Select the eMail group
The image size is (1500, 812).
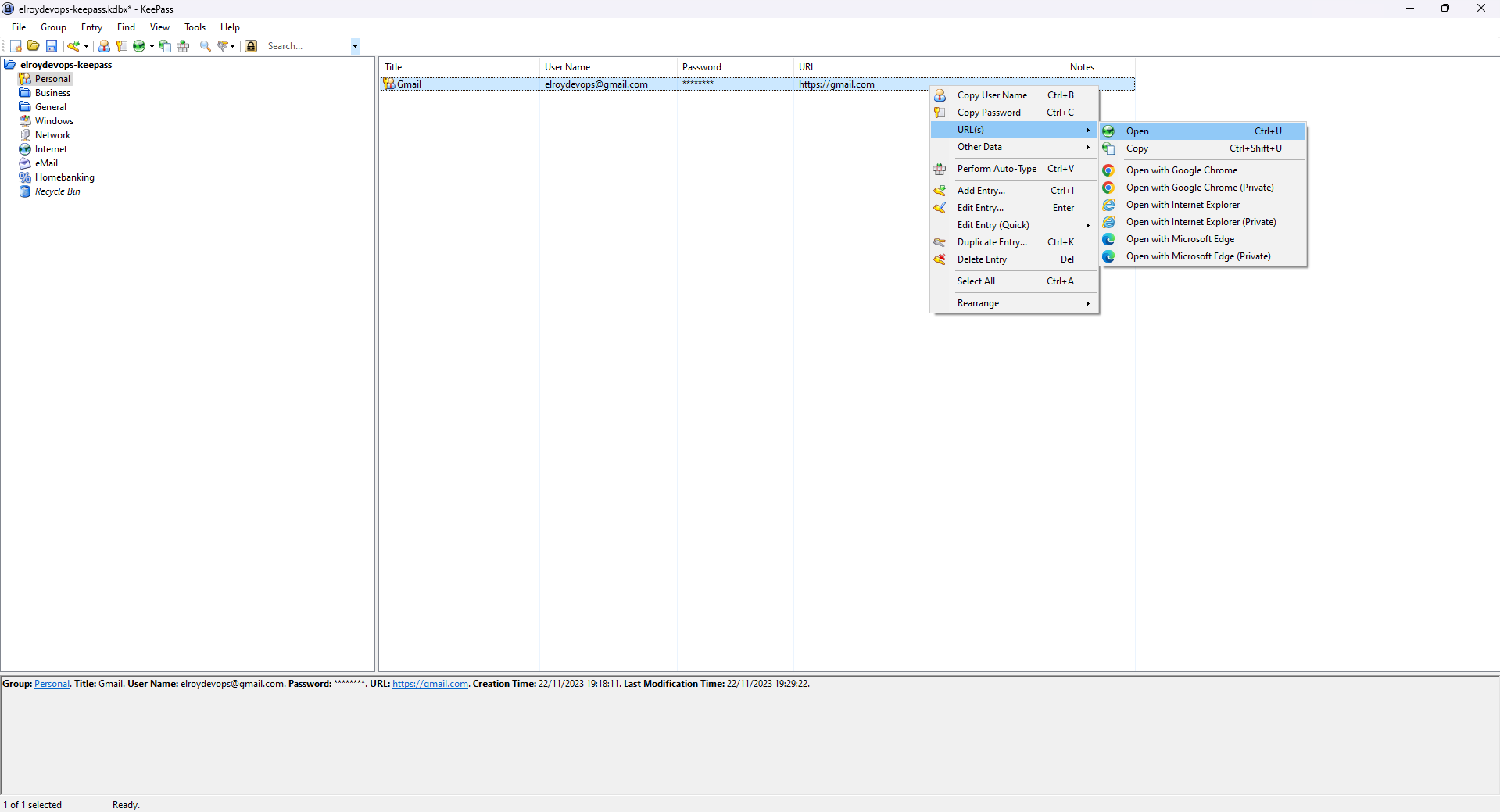pos(46,163)
